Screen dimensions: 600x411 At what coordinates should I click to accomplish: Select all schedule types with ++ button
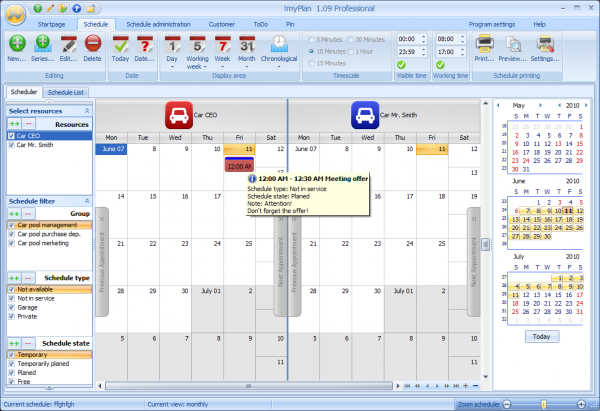[15, 277]
